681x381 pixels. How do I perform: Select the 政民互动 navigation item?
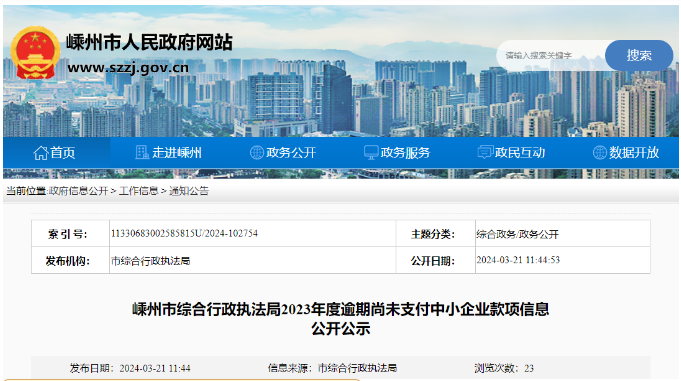(512, 152)
